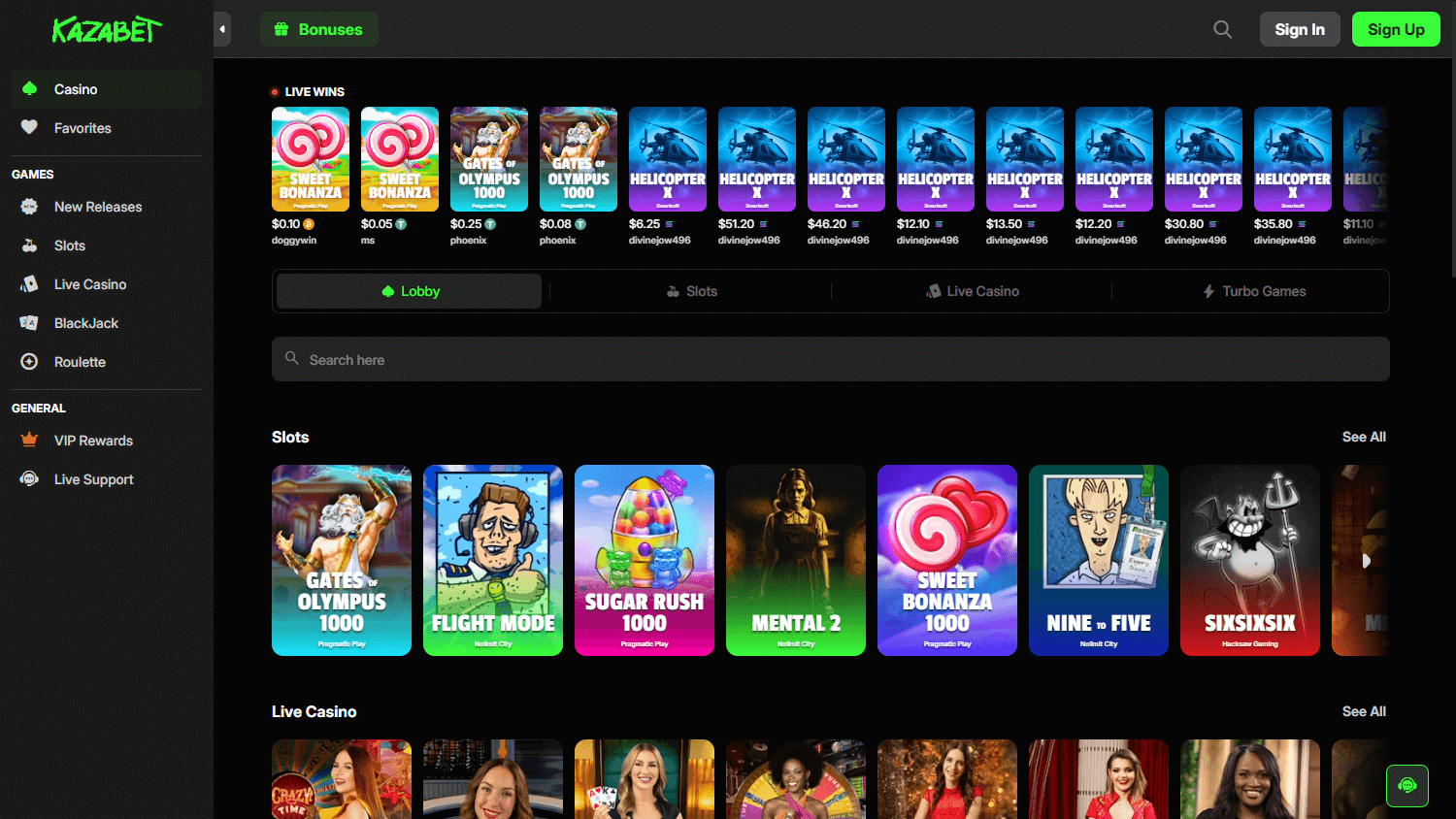Switch to the Live Casino tab

click(x=972, y=290)
